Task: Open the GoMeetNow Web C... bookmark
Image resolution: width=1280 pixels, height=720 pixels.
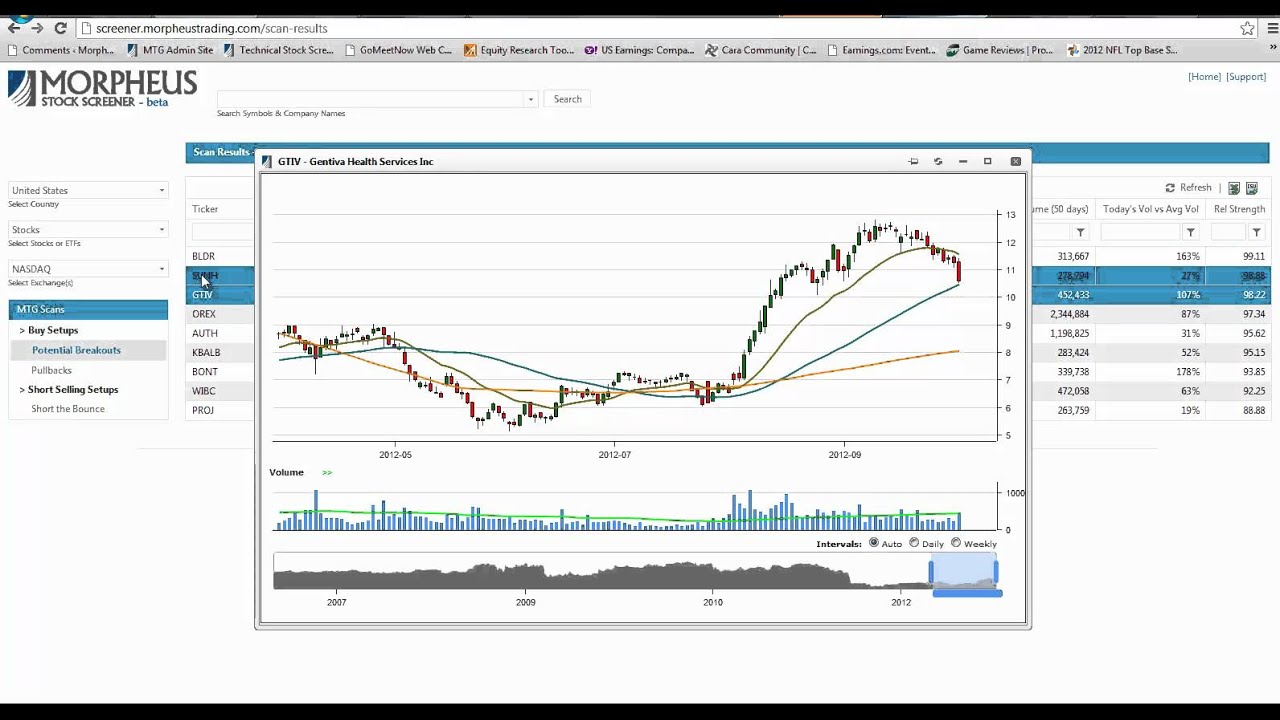Action: click(397, 50)
